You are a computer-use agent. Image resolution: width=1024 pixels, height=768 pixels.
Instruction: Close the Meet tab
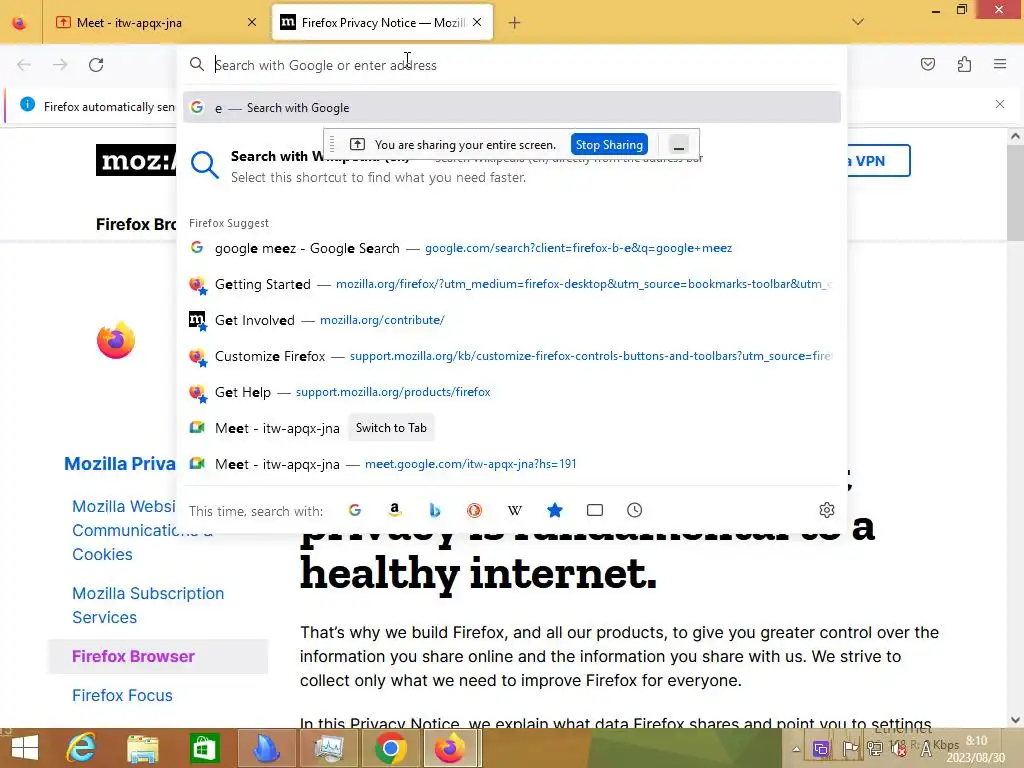(x=252, y=23)
